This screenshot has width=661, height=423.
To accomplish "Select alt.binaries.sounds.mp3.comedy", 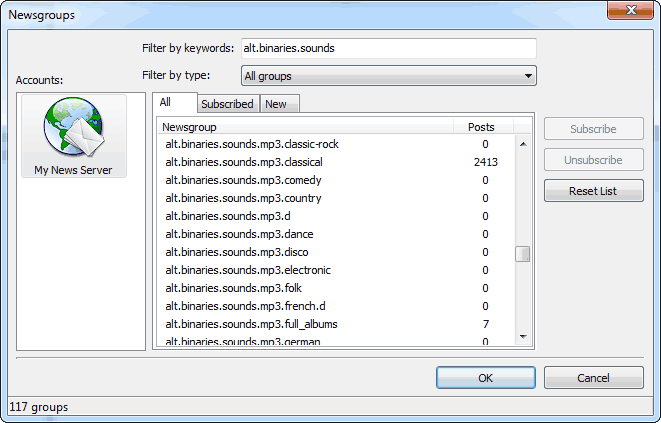I will [336, 180].
